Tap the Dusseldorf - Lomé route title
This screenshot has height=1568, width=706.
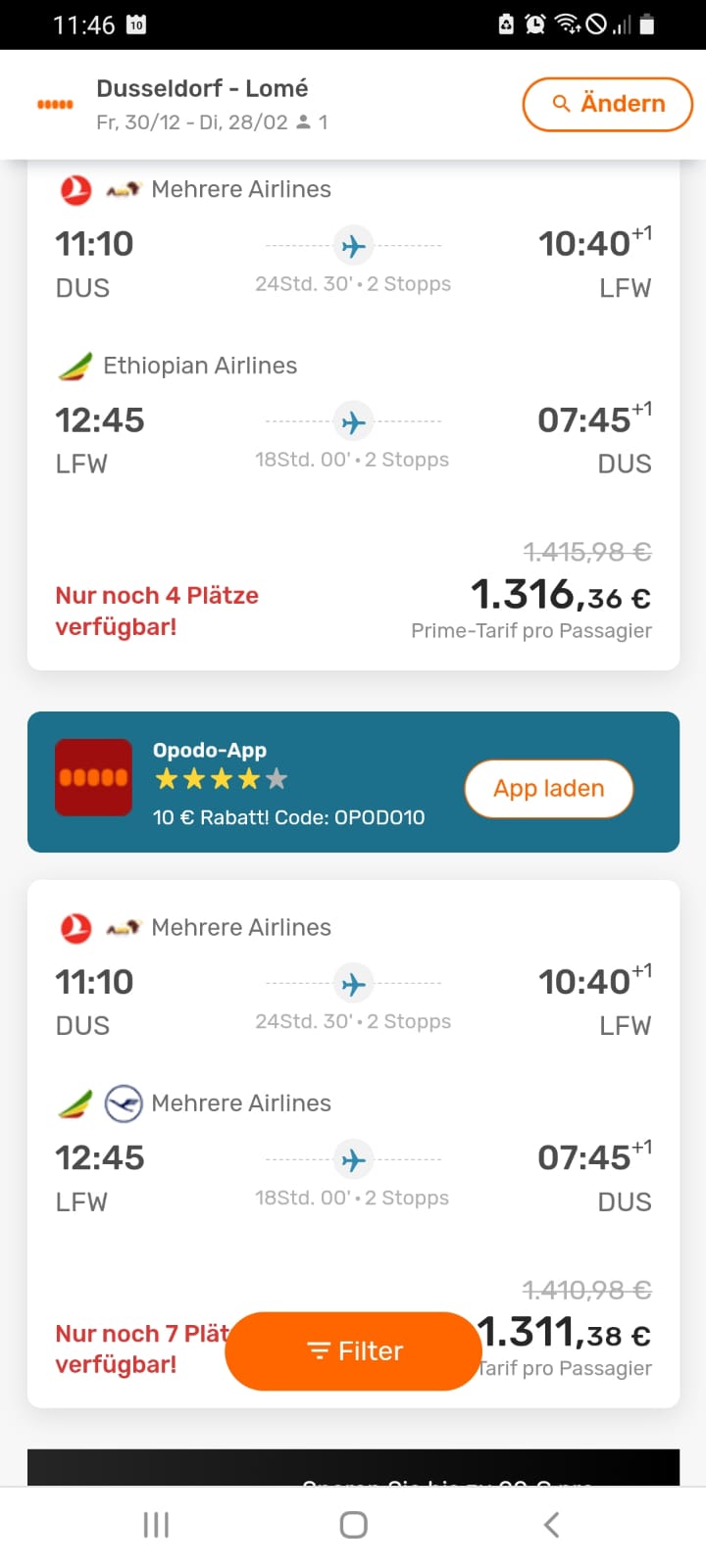[x=202, y=88]
